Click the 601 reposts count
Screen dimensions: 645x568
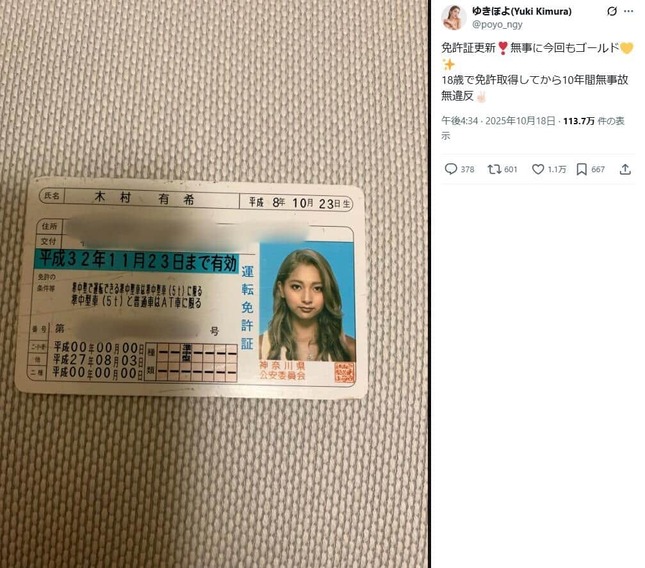(x=510, y=169)
